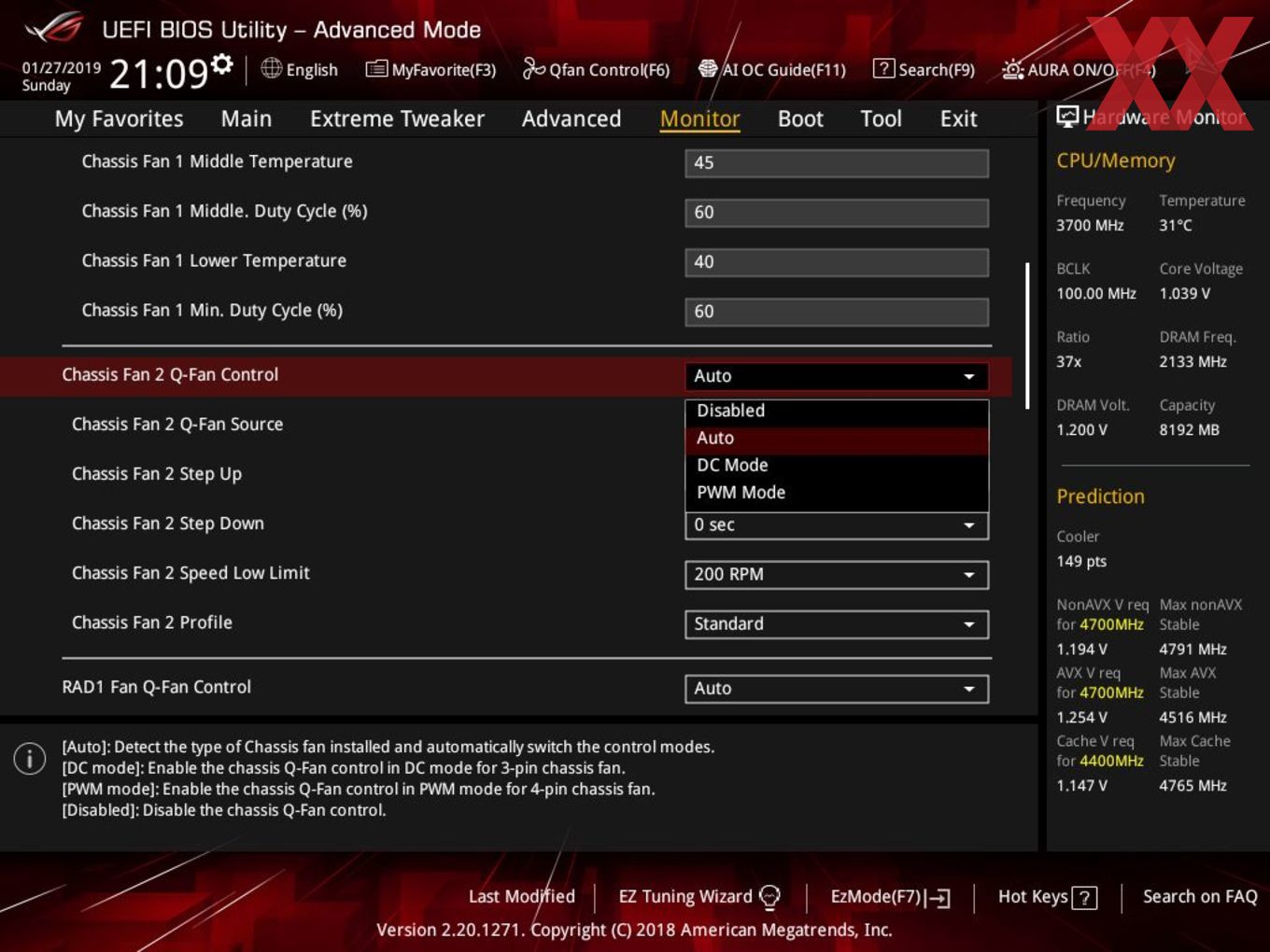Viewport: 1270px width, 952px height.
Task: Click the ROG logo
Action: (54, 28)
